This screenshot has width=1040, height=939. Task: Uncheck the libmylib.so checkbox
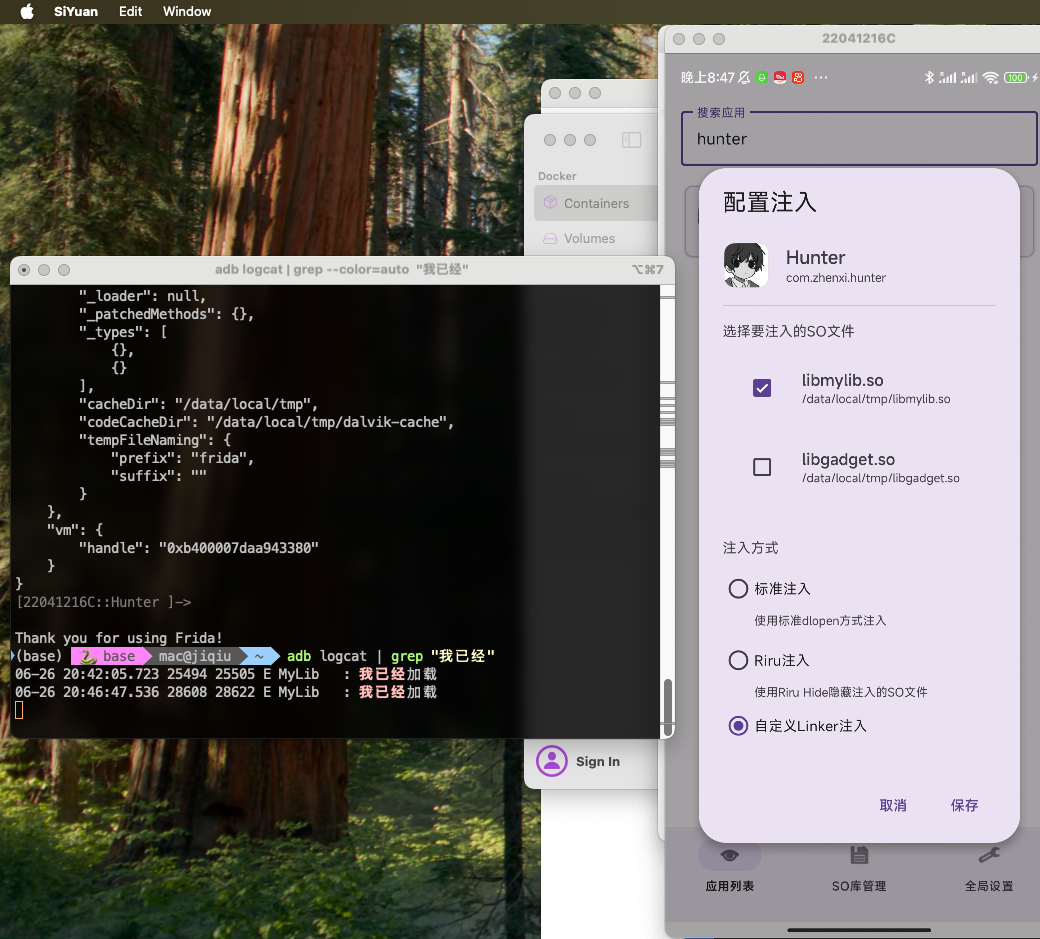pos(762,388)
